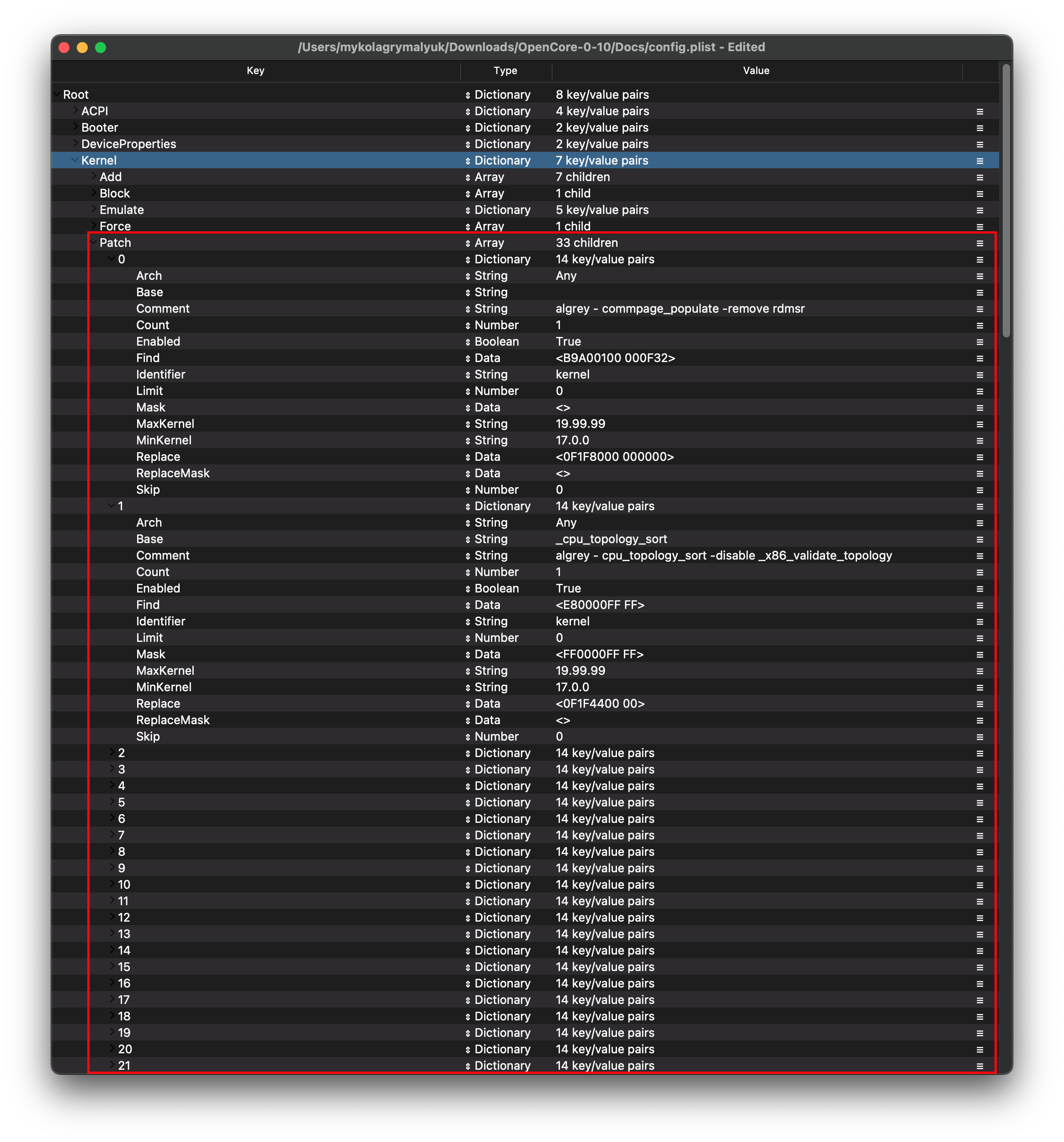Click the vertical scrollbar thumb
The width and height of the screenshot is (1064, 1142).
(1005, 201)
